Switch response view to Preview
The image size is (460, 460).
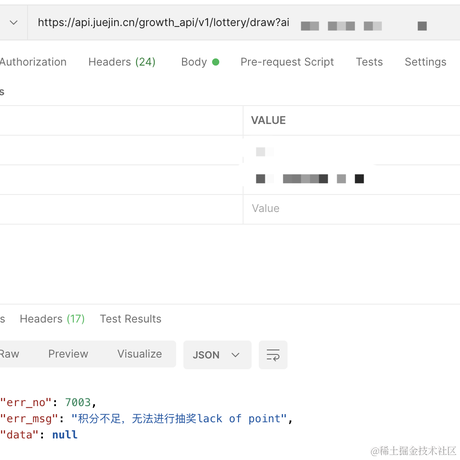[x=68, y=354]
